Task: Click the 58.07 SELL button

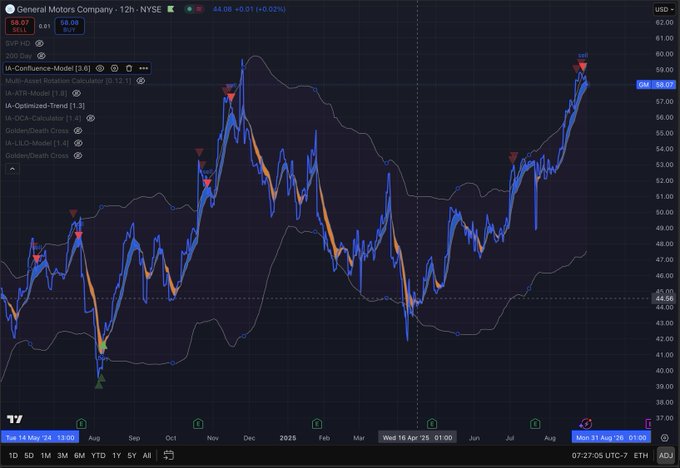Action: point(20,26)
